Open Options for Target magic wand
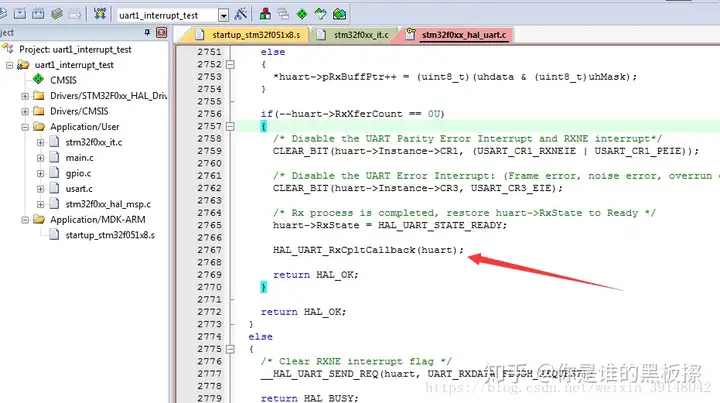Viewport: 720px width, 403px height. pos(241,14)
